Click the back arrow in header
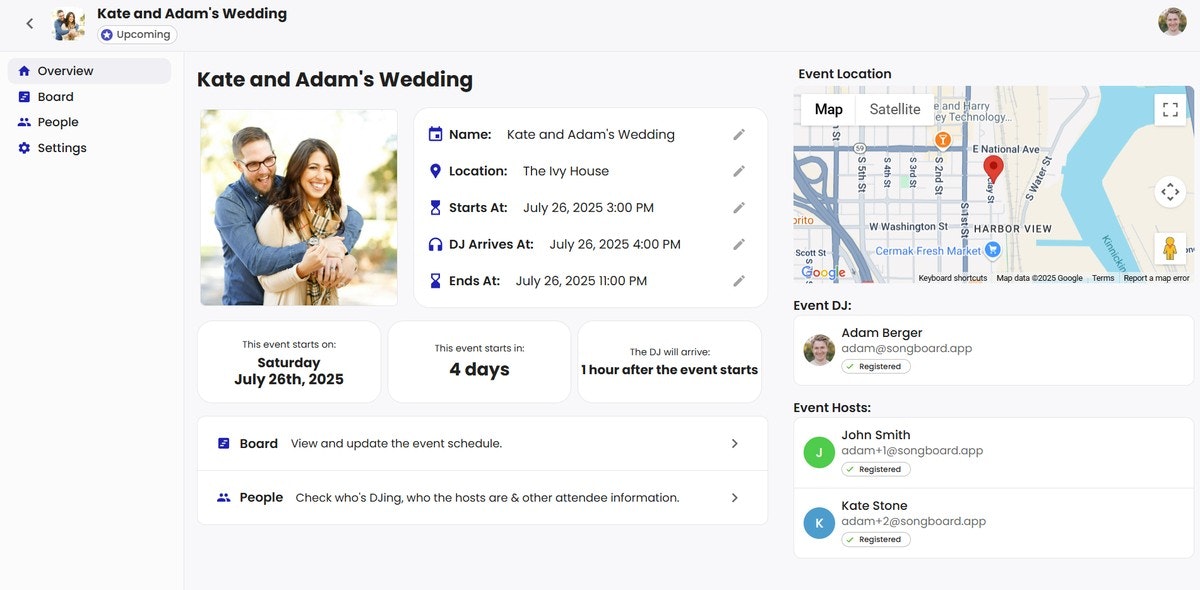Screen dimensions: 1200x590 30,23
